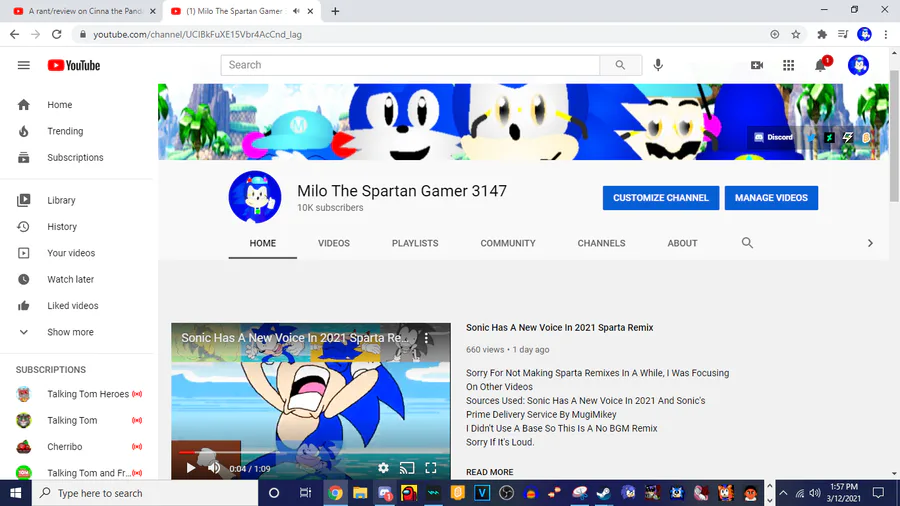
Task: Show hidden system tray icons
Action: (783, 493)
